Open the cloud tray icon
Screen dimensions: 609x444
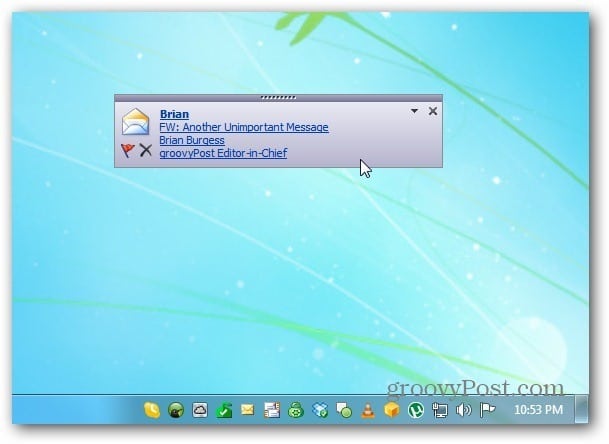click(200, 410)
